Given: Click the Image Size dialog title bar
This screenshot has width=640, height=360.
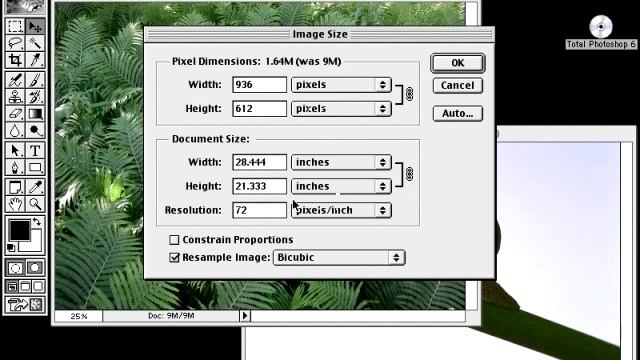Looking at the screenshot, I should coord(320,34).
